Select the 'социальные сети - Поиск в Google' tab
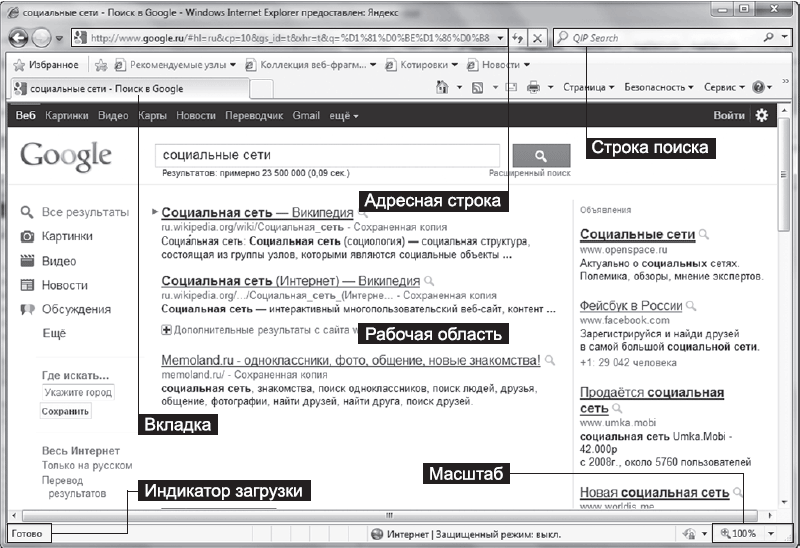 pos(110,88)
